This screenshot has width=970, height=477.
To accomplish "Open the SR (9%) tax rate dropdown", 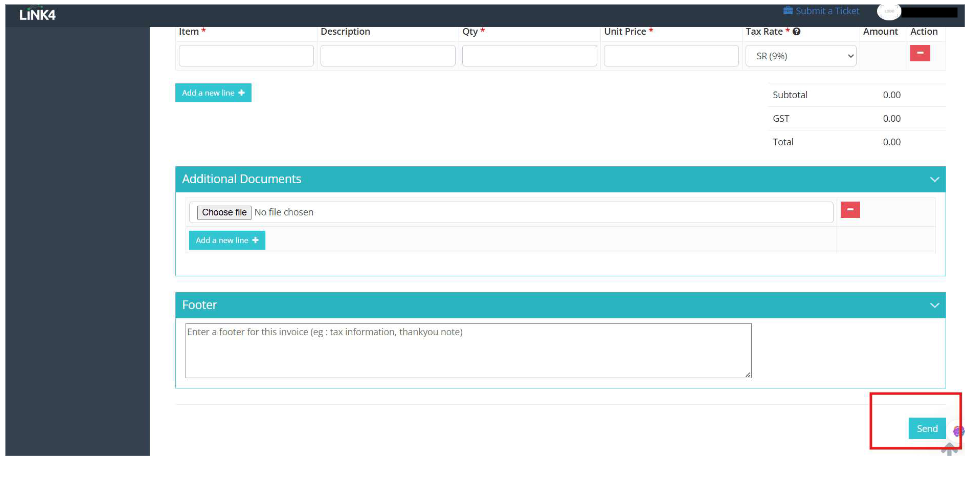I will [x=800, y=56].
